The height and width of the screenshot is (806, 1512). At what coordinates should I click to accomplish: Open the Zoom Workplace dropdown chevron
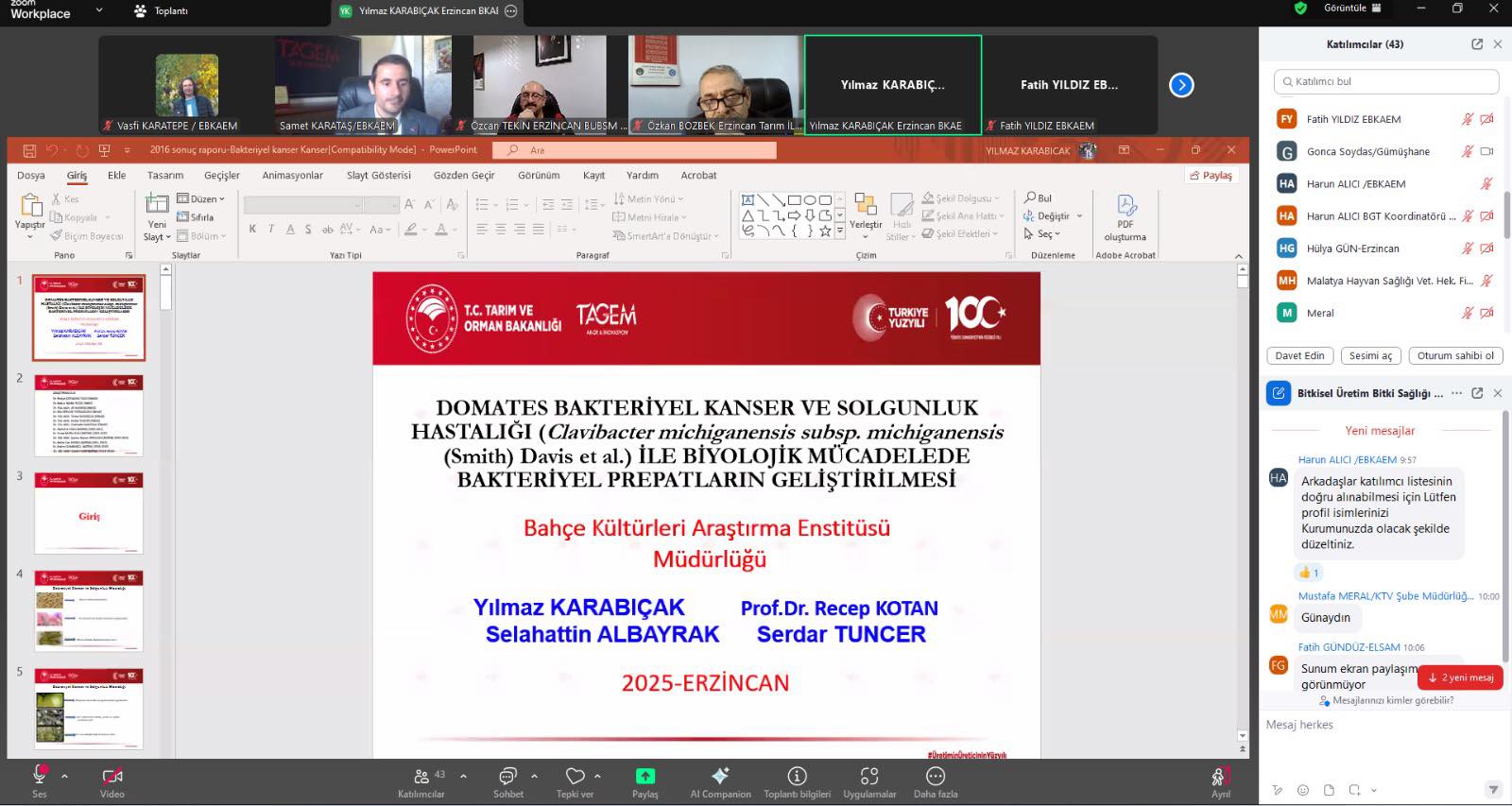pyautogui.click(x=99, y=11)
